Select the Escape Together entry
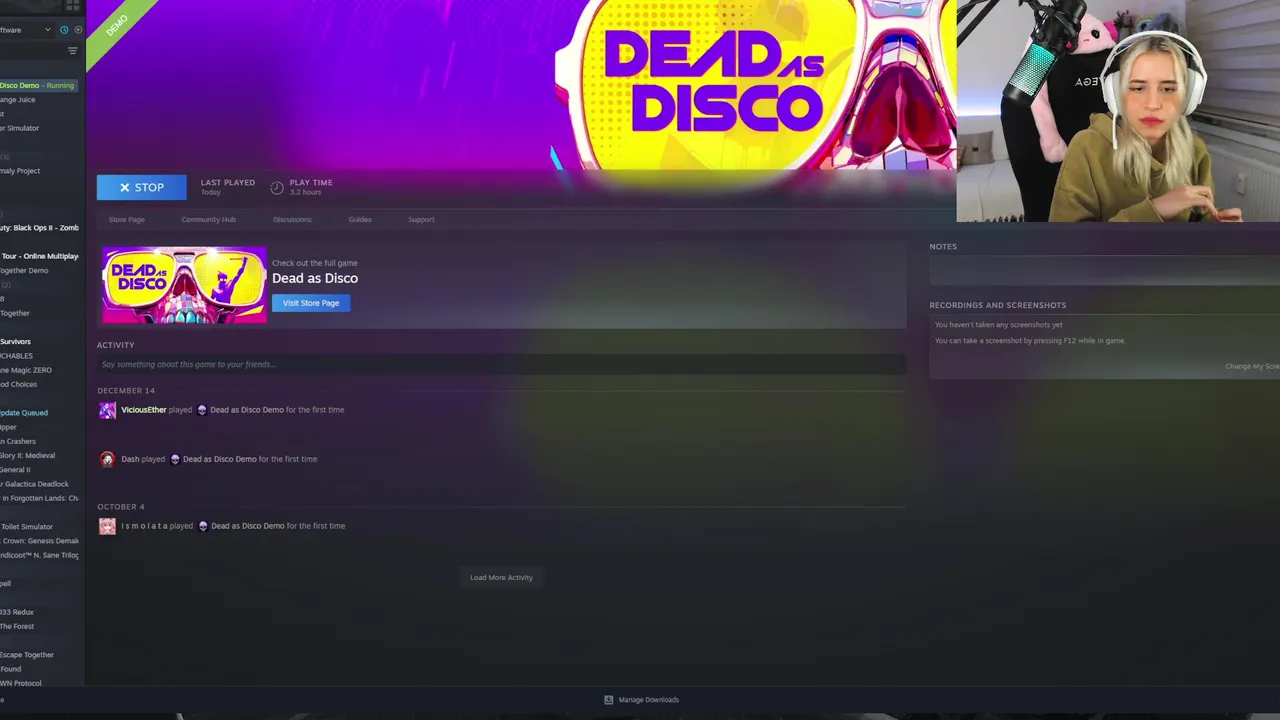The image size is (1280, 720). tap(27, 655)
